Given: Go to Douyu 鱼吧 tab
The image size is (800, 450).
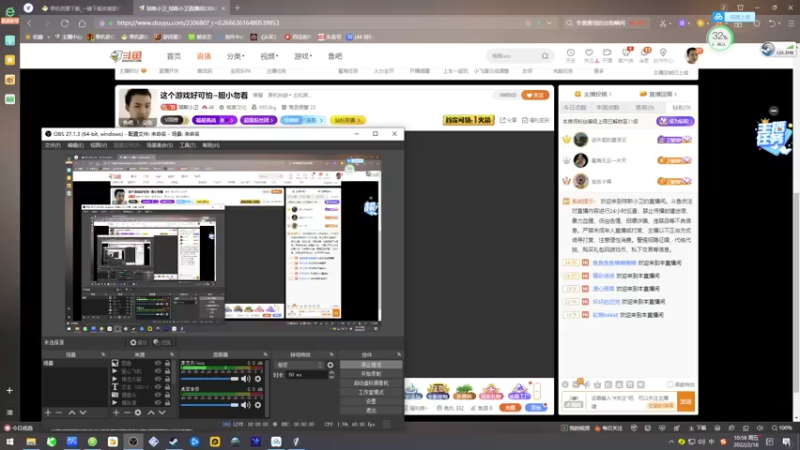Looking at the screenshot, I should [x=335, y=56].
